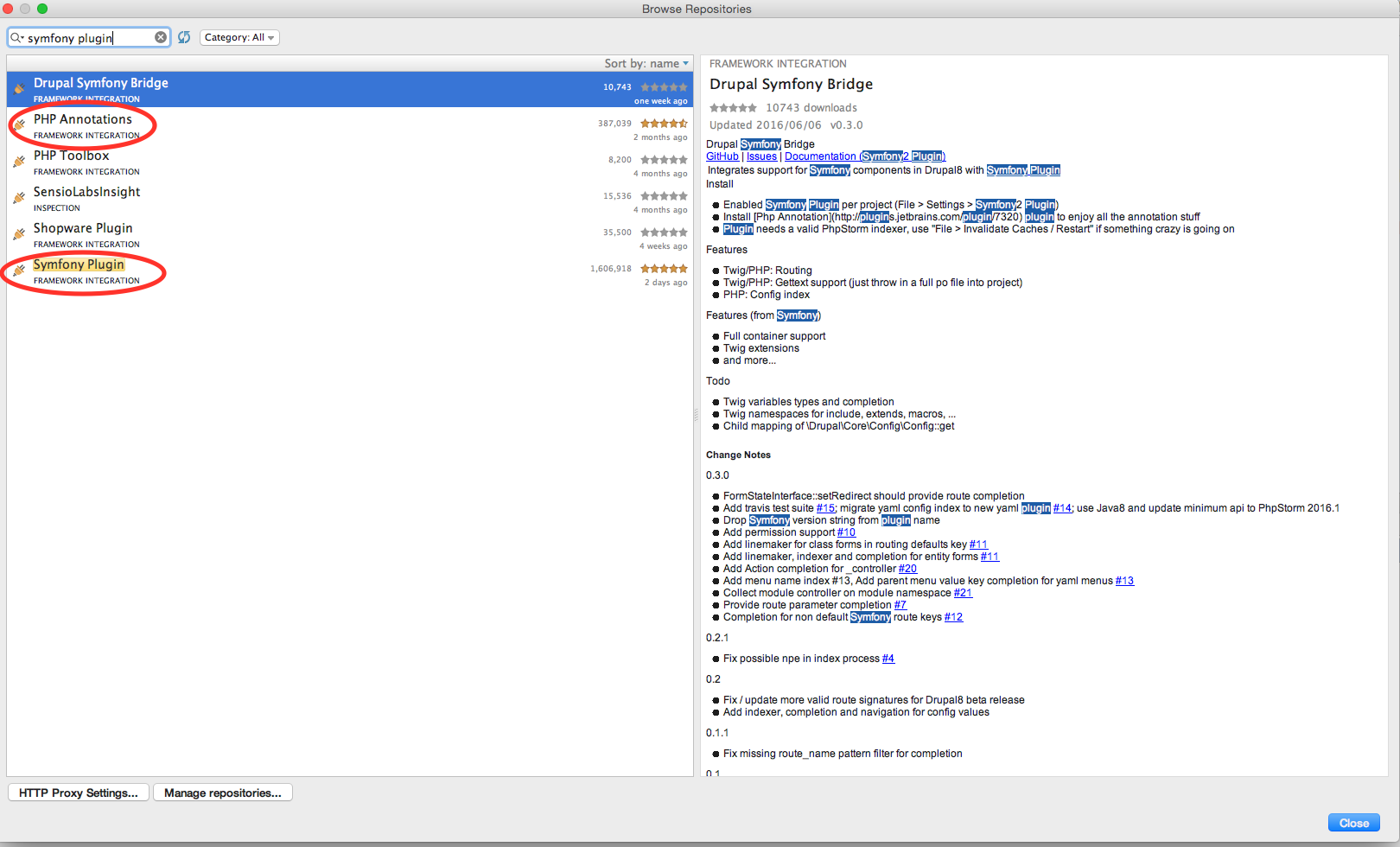Click the blue Close button

[1353, 823]
